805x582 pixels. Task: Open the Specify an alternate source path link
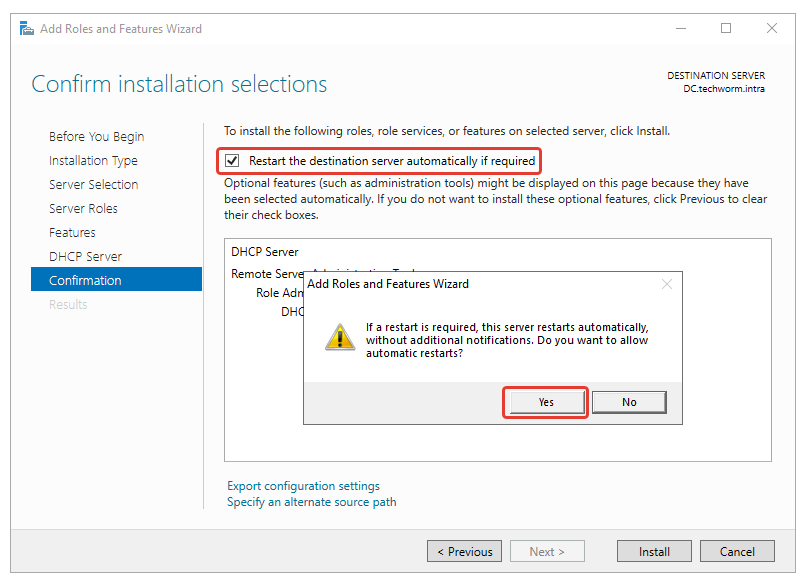pyautogui.click(x=311, y=502)
